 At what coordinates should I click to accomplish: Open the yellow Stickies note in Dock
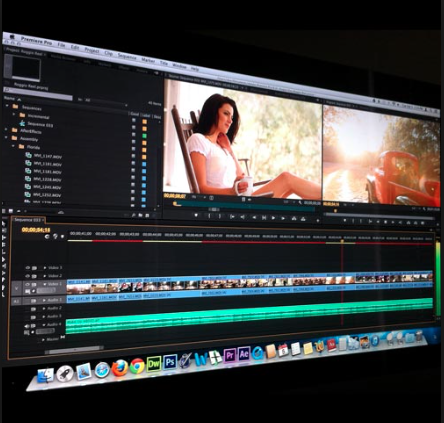[x=308, y=348]
